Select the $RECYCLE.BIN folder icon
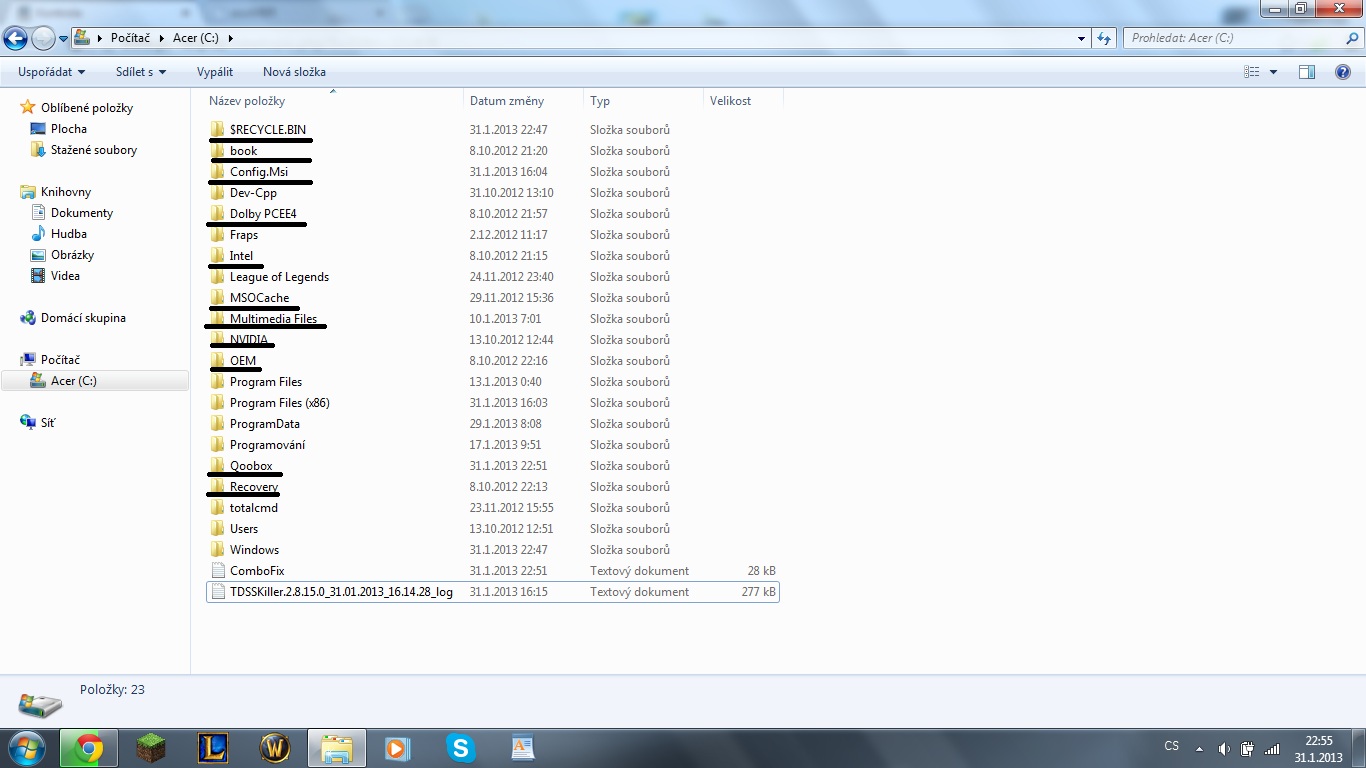Viewport: 1366px width, 768px height. [x=218, y=130]
